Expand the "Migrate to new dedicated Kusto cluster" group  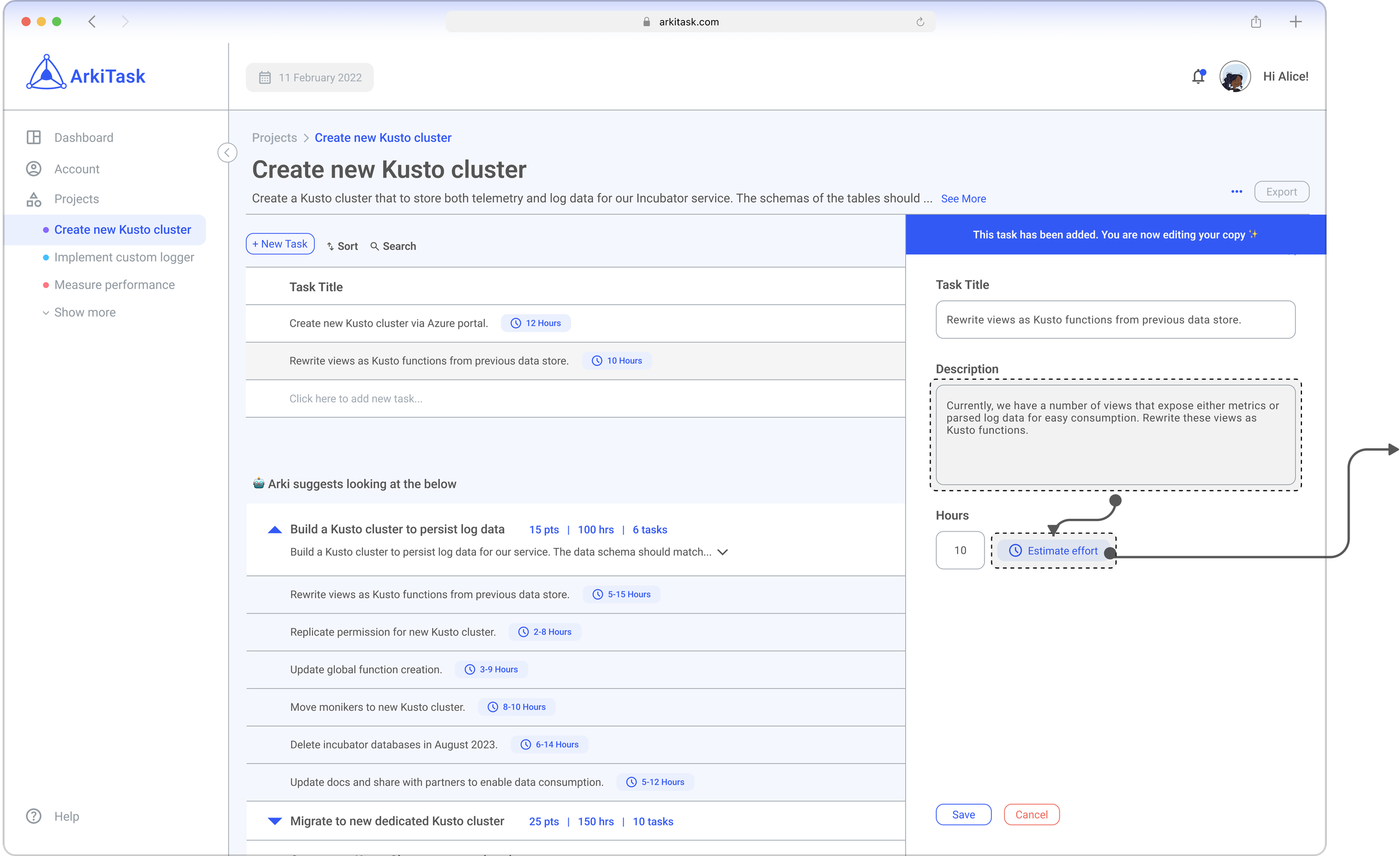coord(275,821)
